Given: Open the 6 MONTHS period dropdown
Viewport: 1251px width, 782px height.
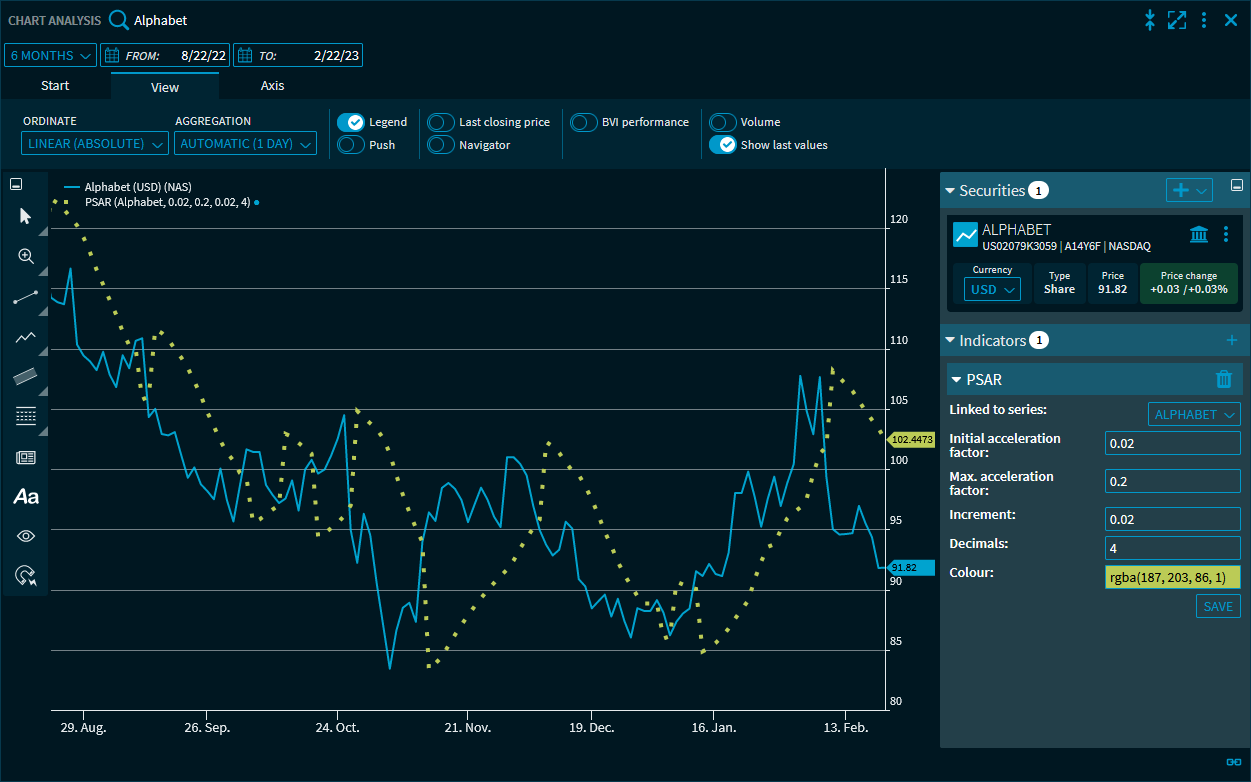Looking at the screenshot, I should coord(51,55).
